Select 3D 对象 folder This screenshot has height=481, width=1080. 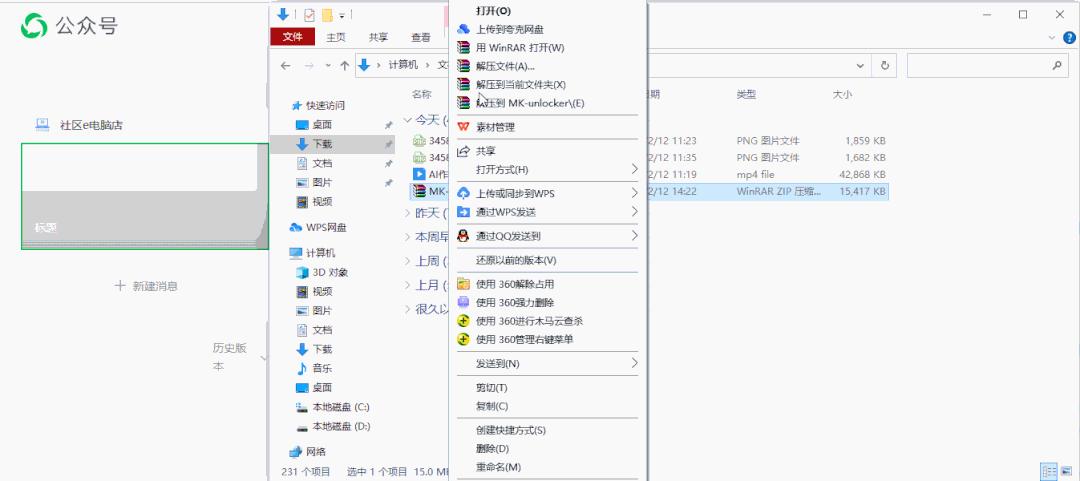click(330, 272)
